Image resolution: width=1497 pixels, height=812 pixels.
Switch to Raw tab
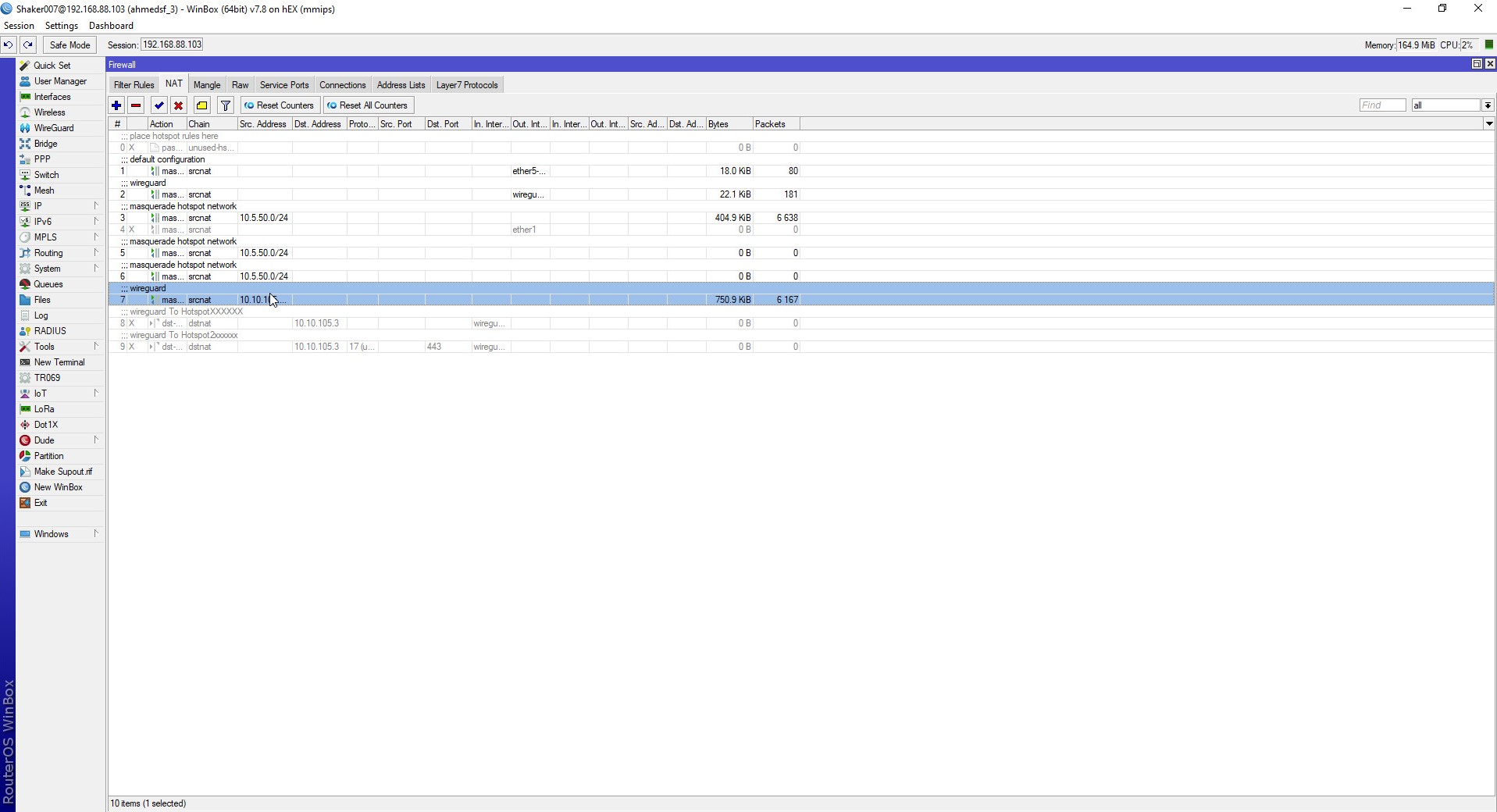pos(240,85)
